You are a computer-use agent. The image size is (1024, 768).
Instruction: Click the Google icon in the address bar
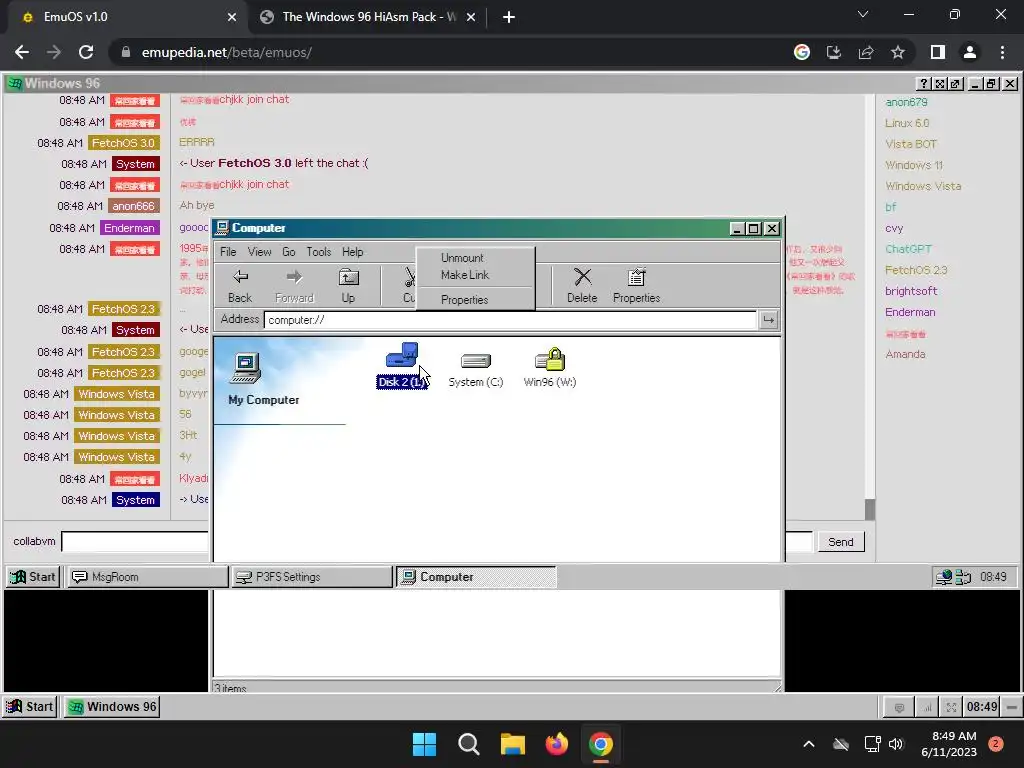coord(802,52)
